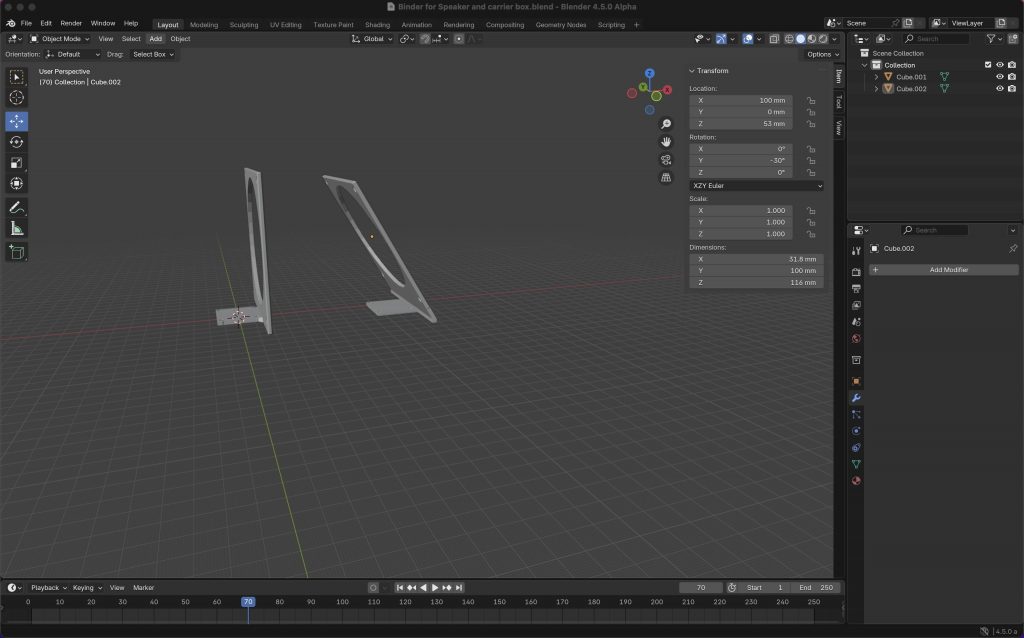Click the zoom magnifier viewport icon

(x=666, y=124)
